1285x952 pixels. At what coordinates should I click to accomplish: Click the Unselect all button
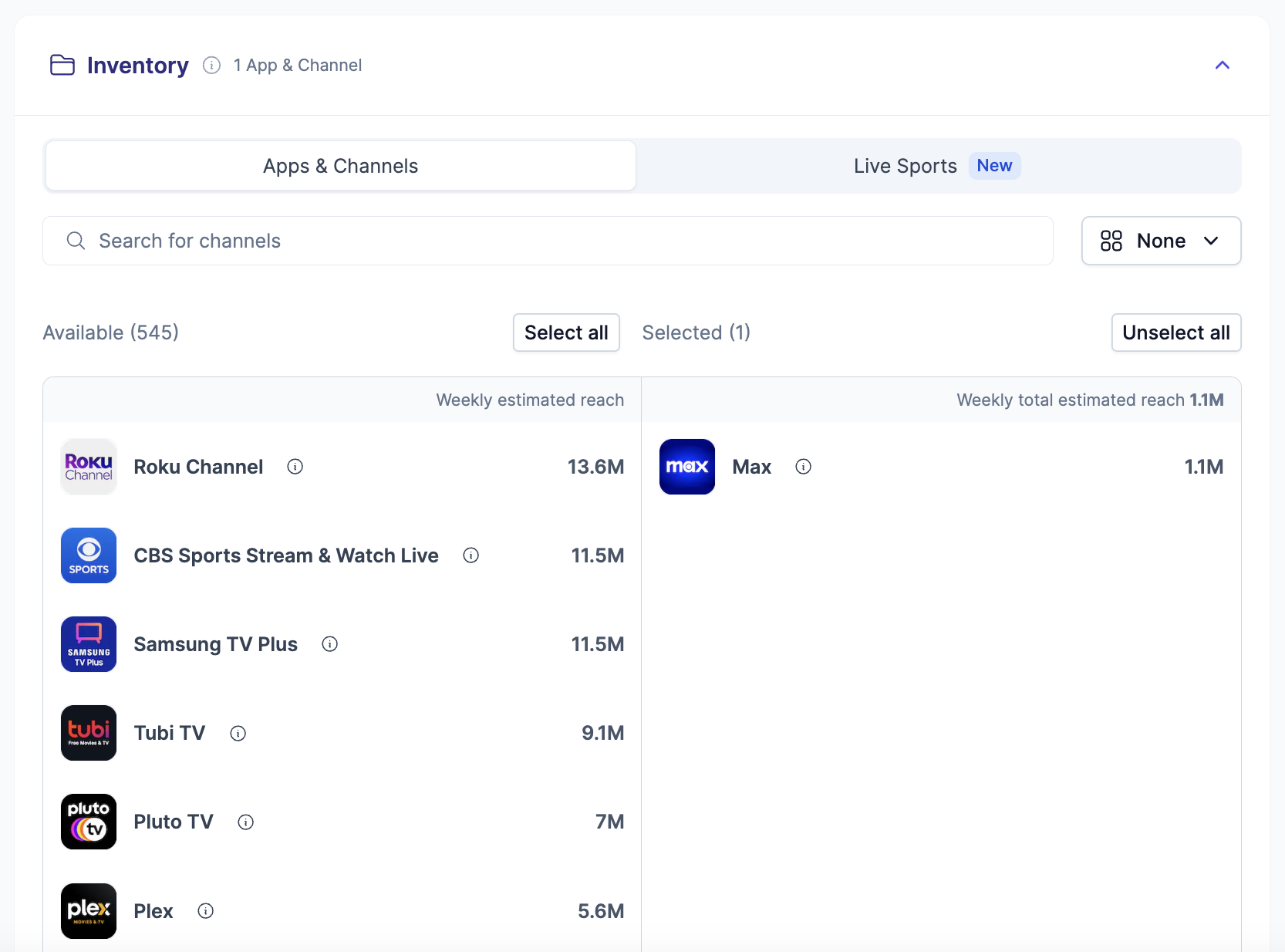point(1176,333)
